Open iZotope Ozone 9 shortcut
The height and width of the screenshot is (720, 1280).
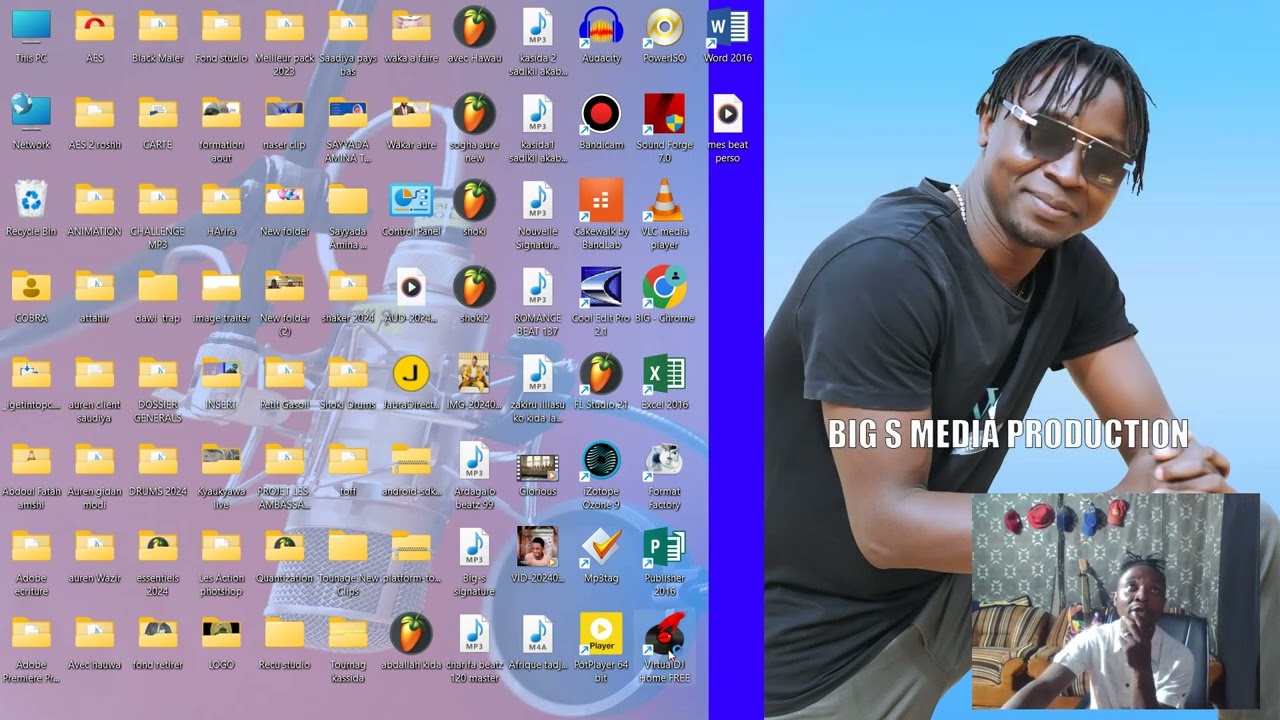click(601, 461)
